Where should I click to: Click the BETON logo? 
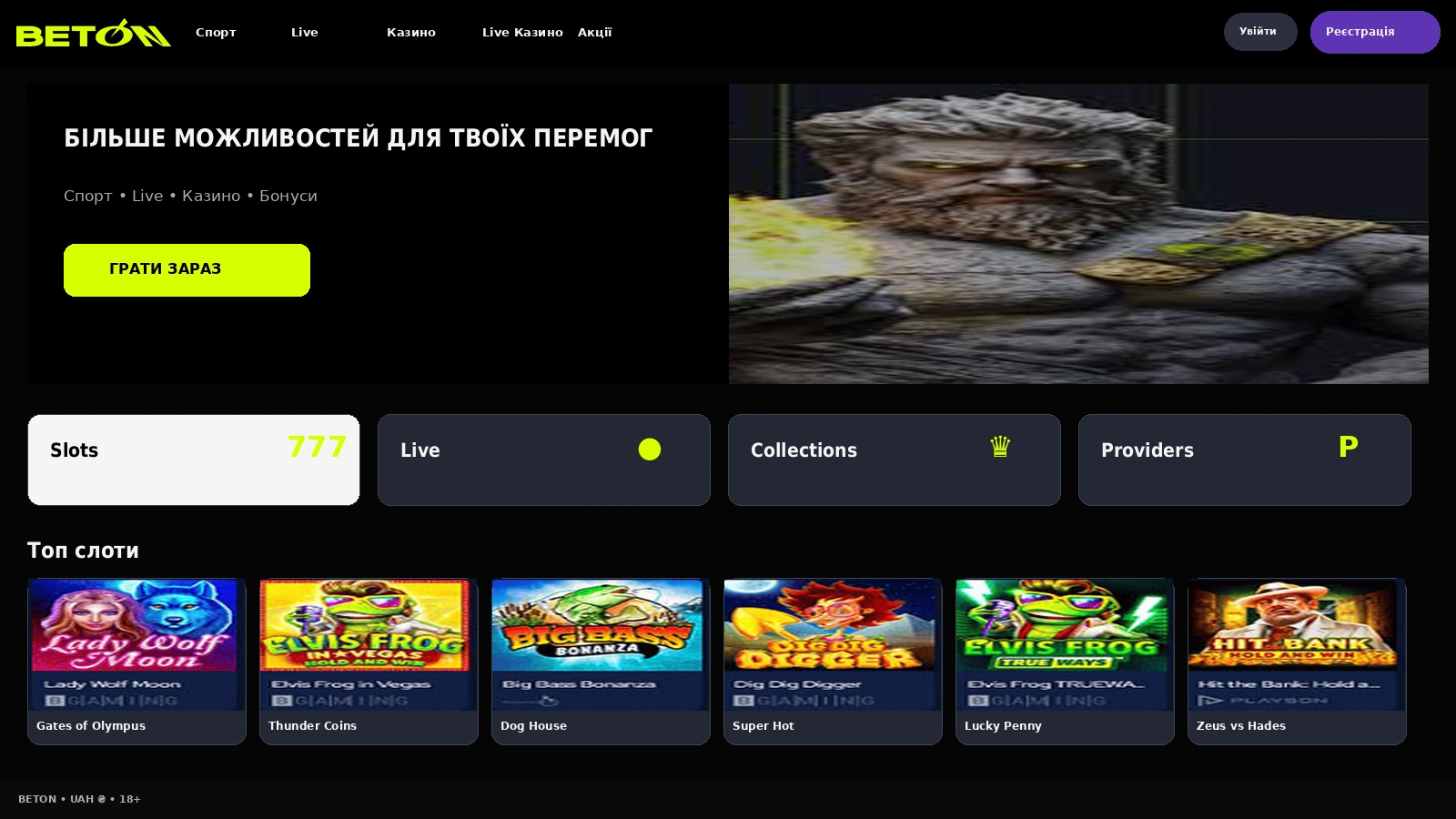[93, 33]
